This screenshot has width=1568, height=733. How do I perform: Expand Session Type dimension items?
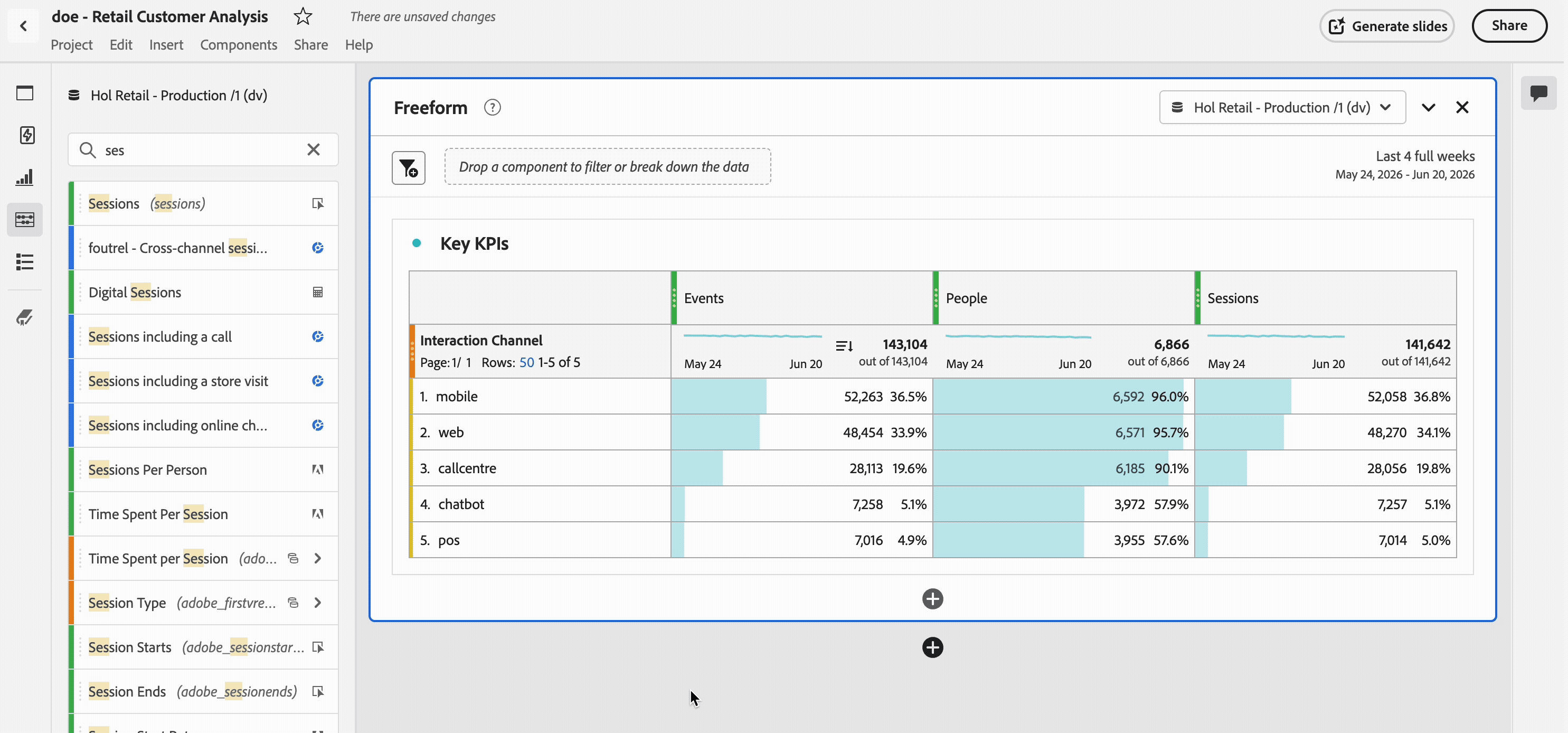point(318,603)
